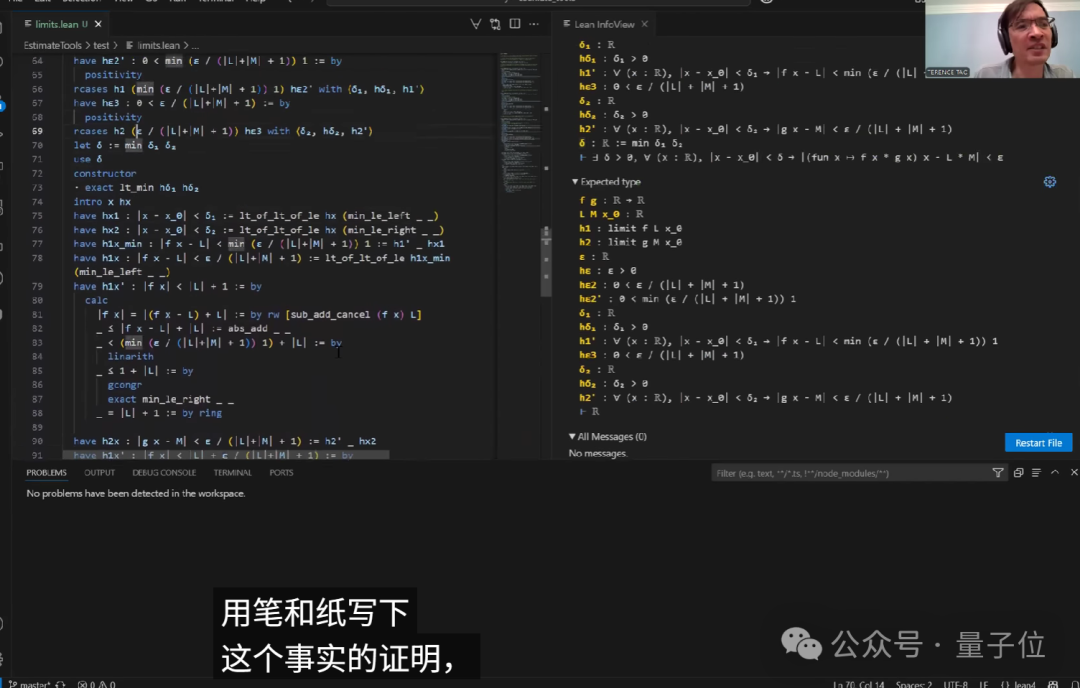Click the 'constructor' line 72
Screen dimensions: 1080x688
tap(105, 174)
